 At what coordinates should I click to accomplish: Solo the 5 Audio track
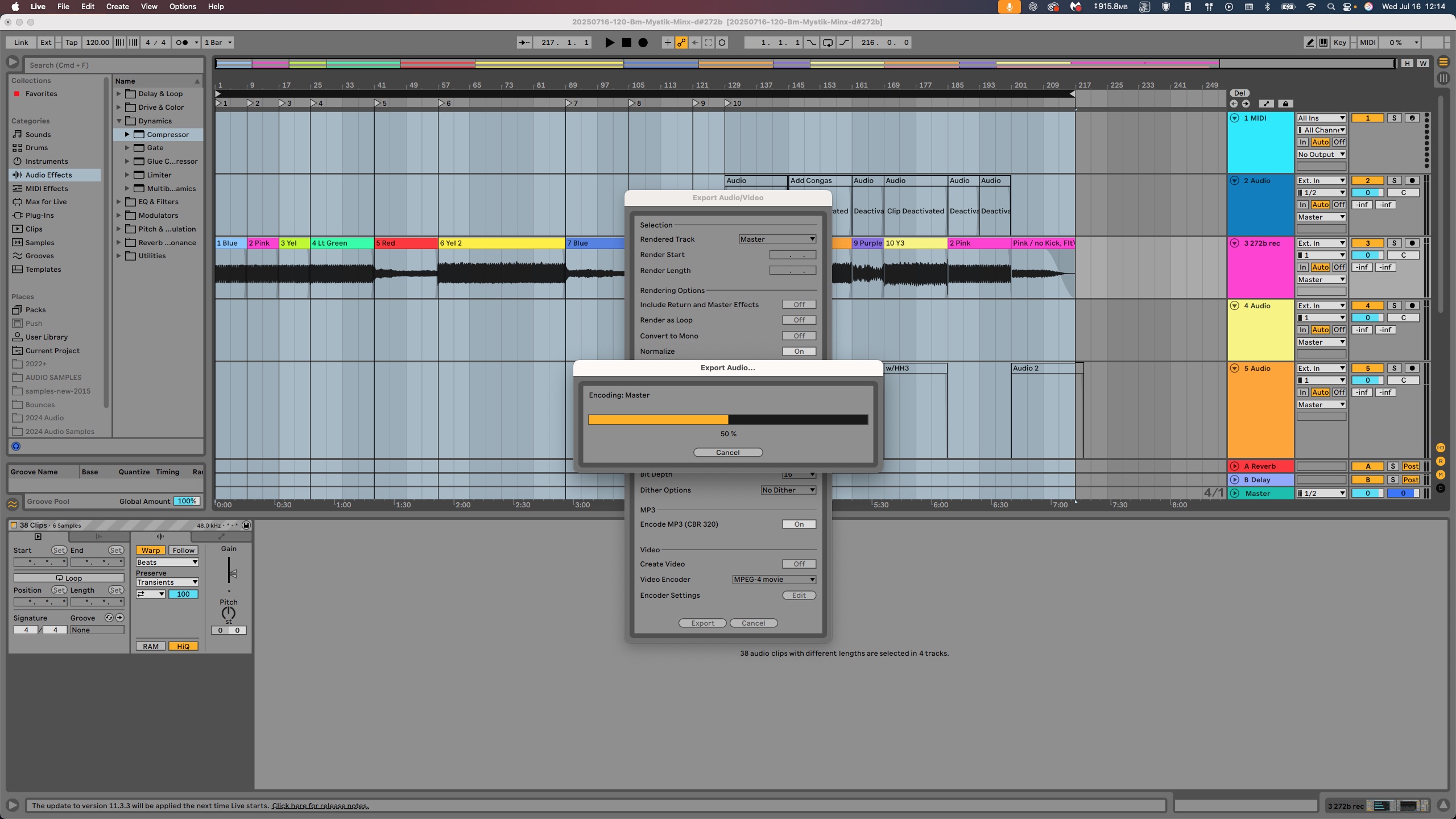tap(1394, 368)
